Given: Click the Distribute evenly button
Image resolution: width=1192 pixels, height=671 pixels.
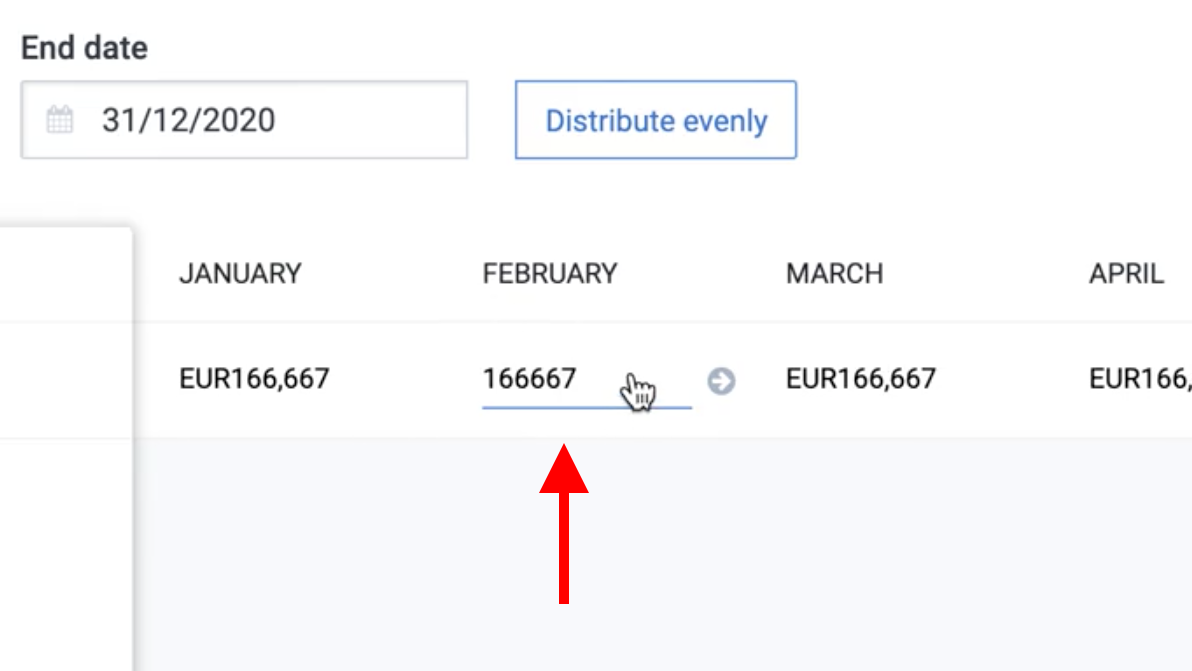Looking at the screenshot, I should (655, 120).
